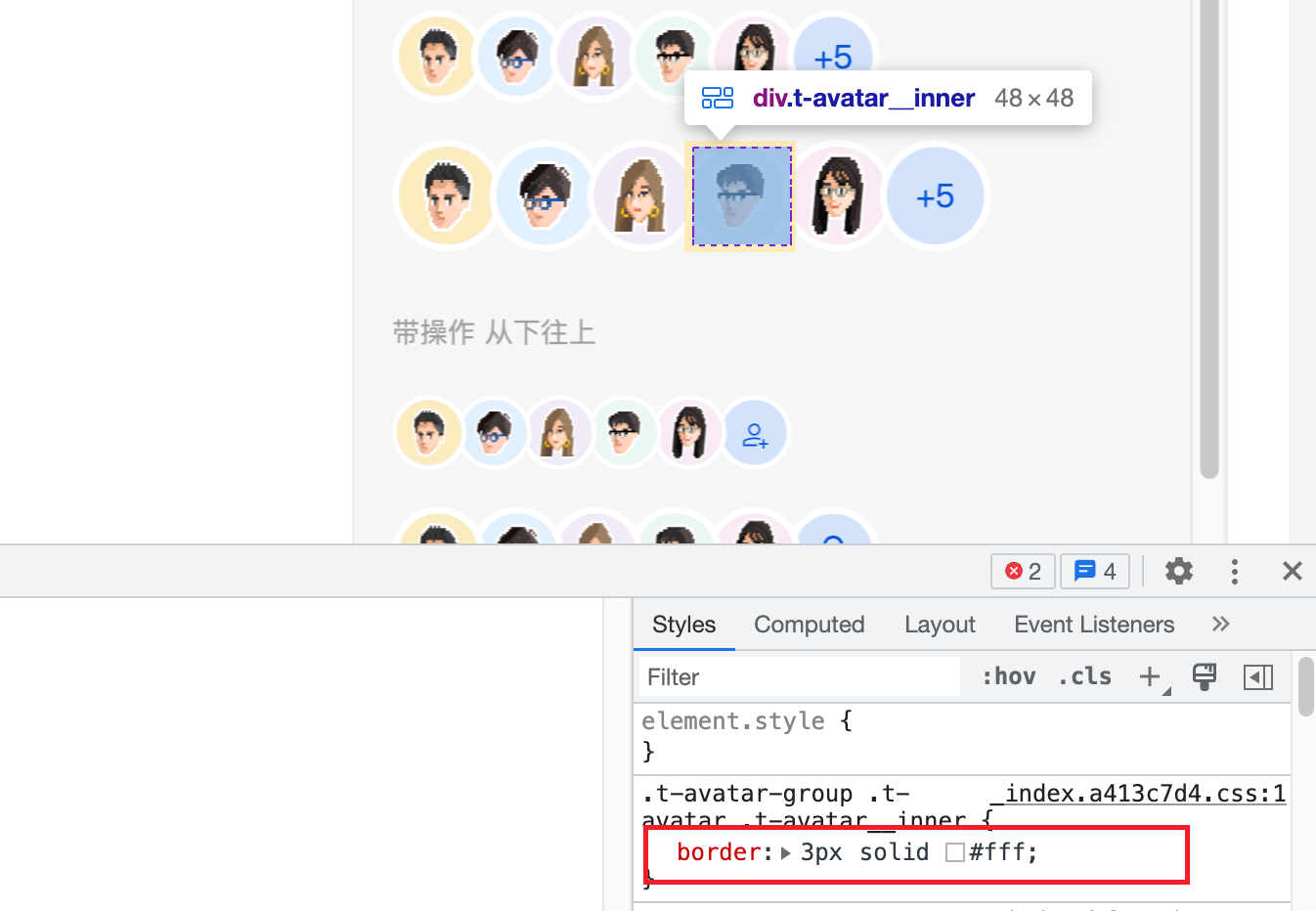The width and height of the screenshot is (1316, 911).
Task: Click the white #fff color swatch
Action: pyautogui.click(x=955, y=851)
